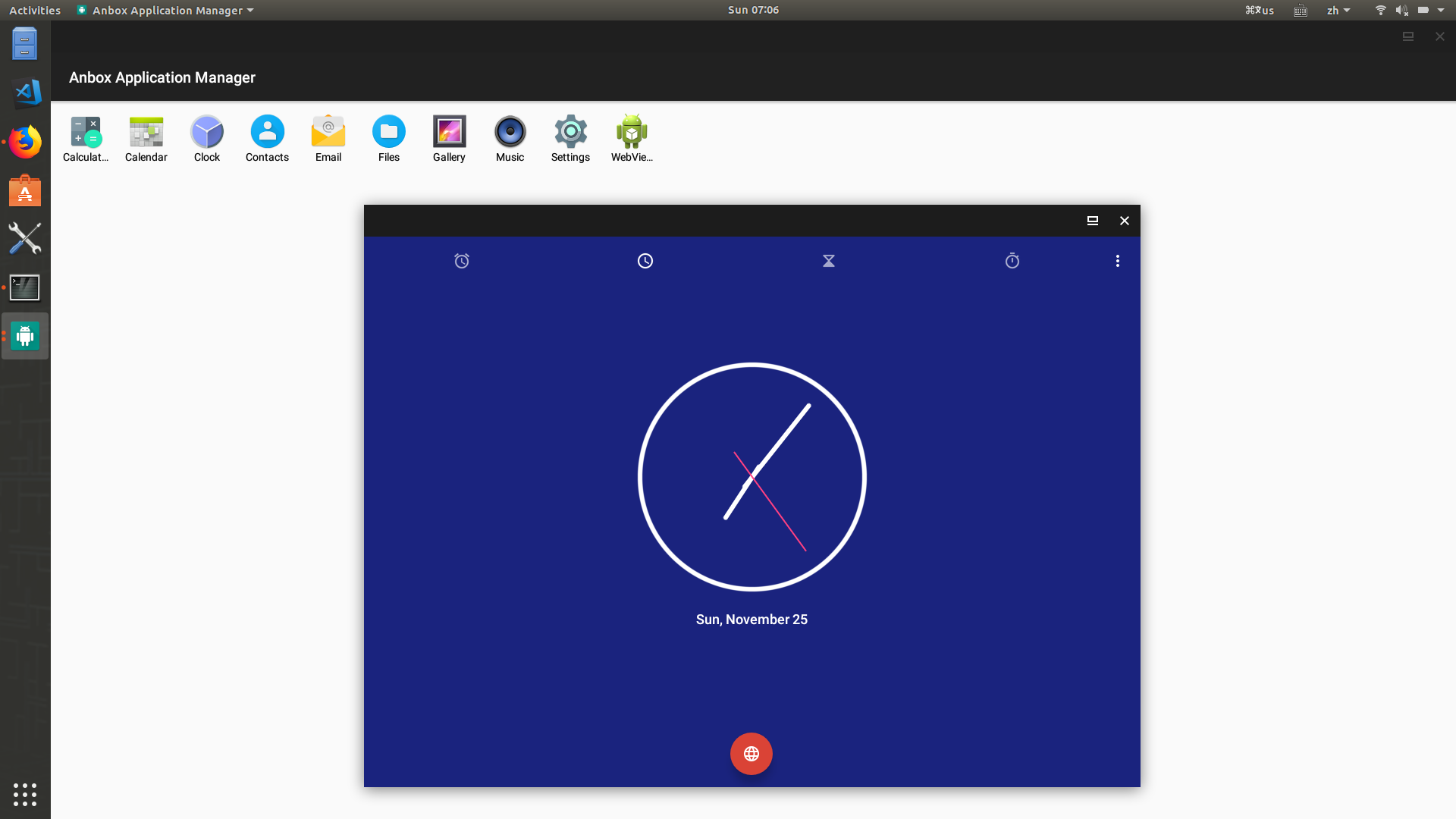The width and height of the screenshot is (1456, 819).
Task: Open the Activities overview
Action: tap(35, 10)
